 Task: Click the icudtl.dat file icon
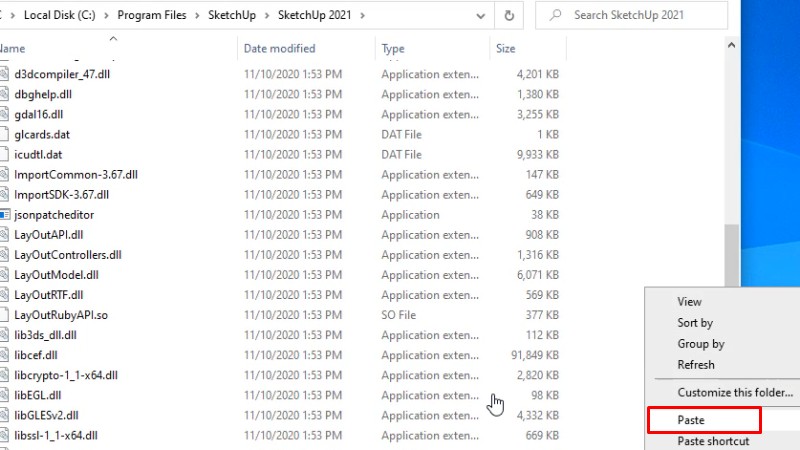click(x=5, y=155)
